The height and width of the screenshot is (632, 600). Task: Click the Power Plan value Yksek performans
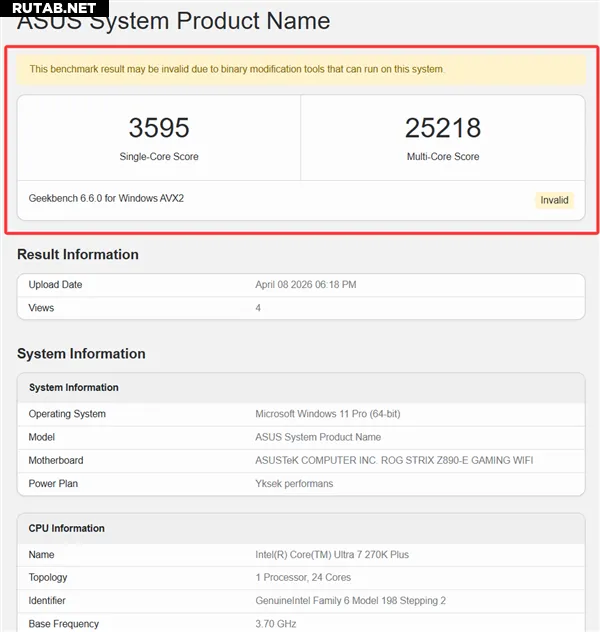[297, 484]
